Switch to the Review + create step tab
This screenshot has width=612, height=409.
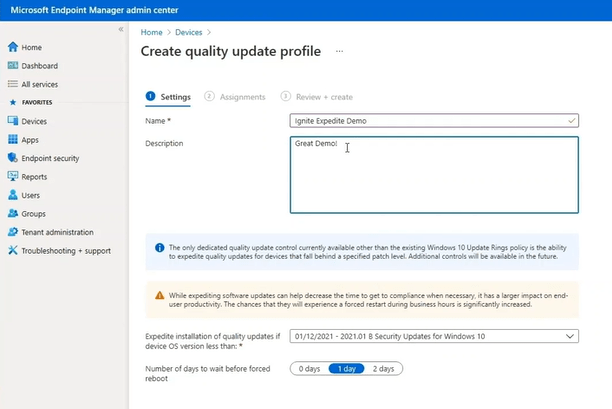pos(317,97)
